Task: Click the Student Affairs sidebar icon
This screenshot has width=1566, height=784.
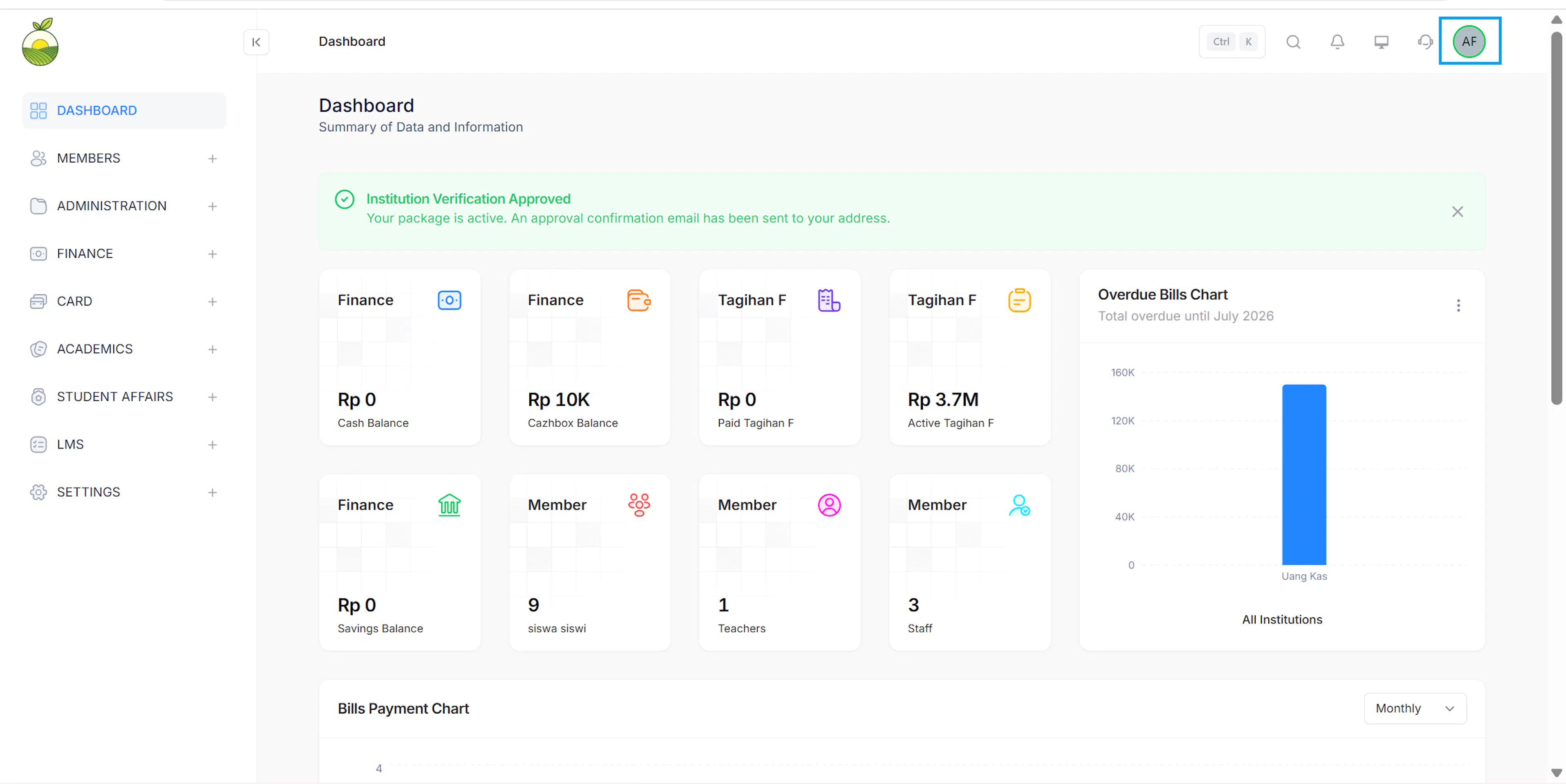Action: tap(38, 397)
